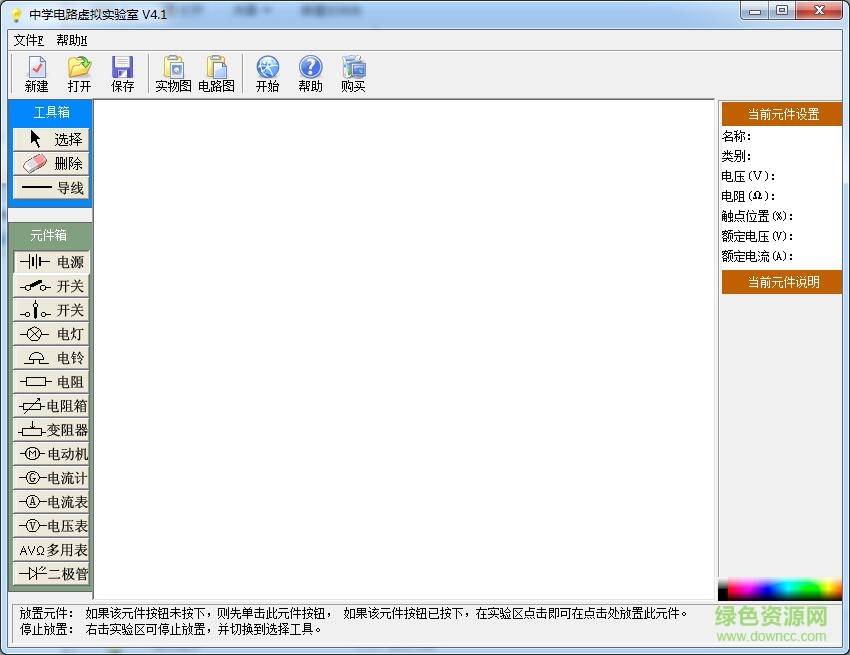Open the 帮助 menu in menu bar
850x655 pixels.
coord(71,40)
